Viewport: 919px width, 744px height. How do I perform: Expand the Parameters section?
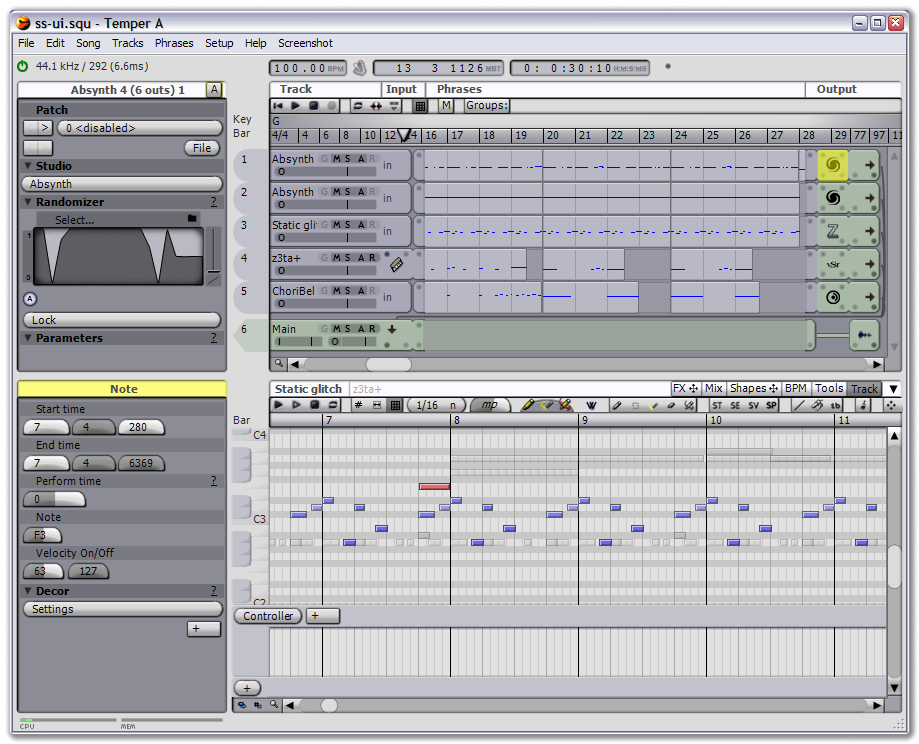click(x=28, y=338)
